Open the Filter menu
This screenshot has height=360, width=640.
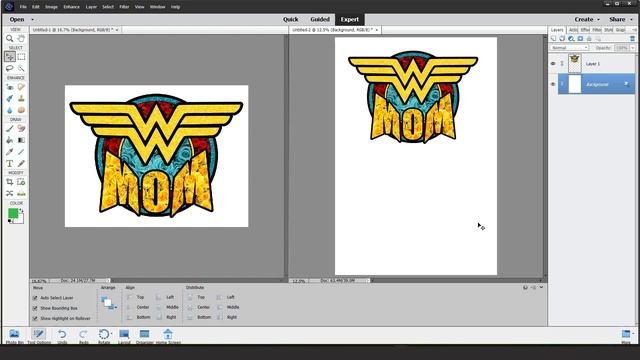click(x=124, y=7)
